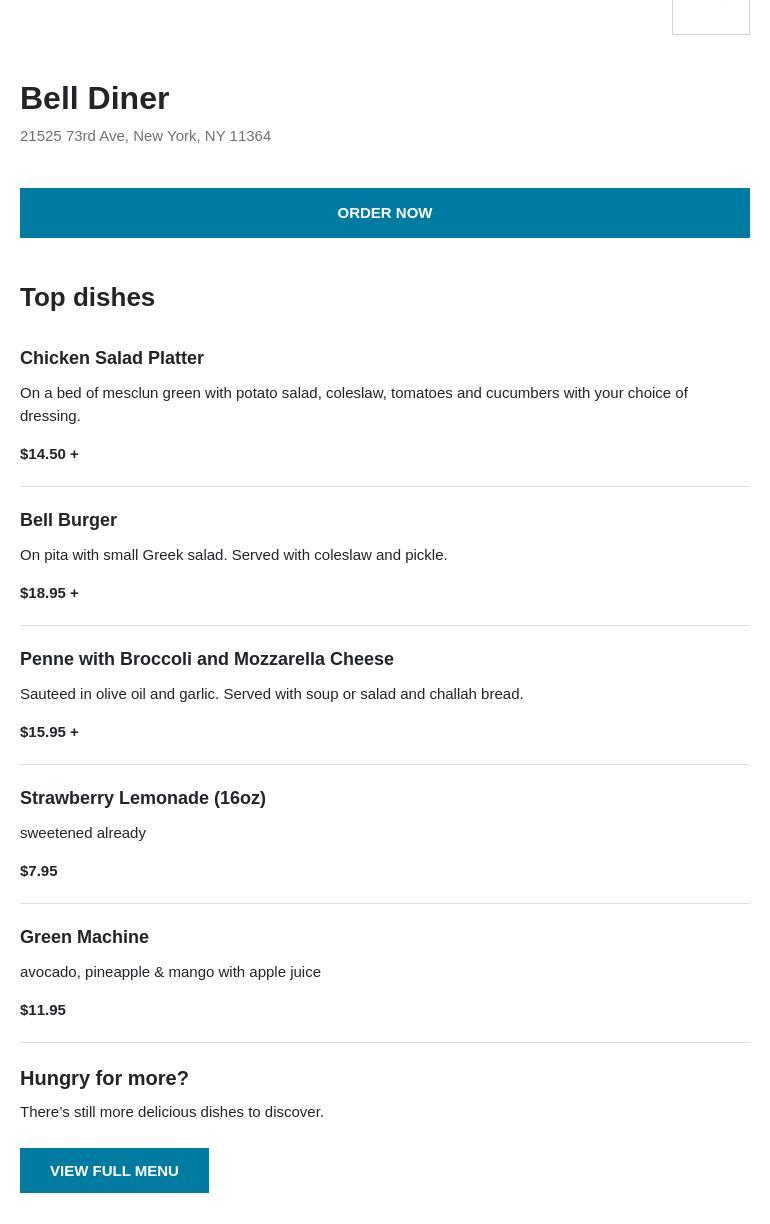Click the ORDER NOW button
The image size is (770, 1224).
385,213
